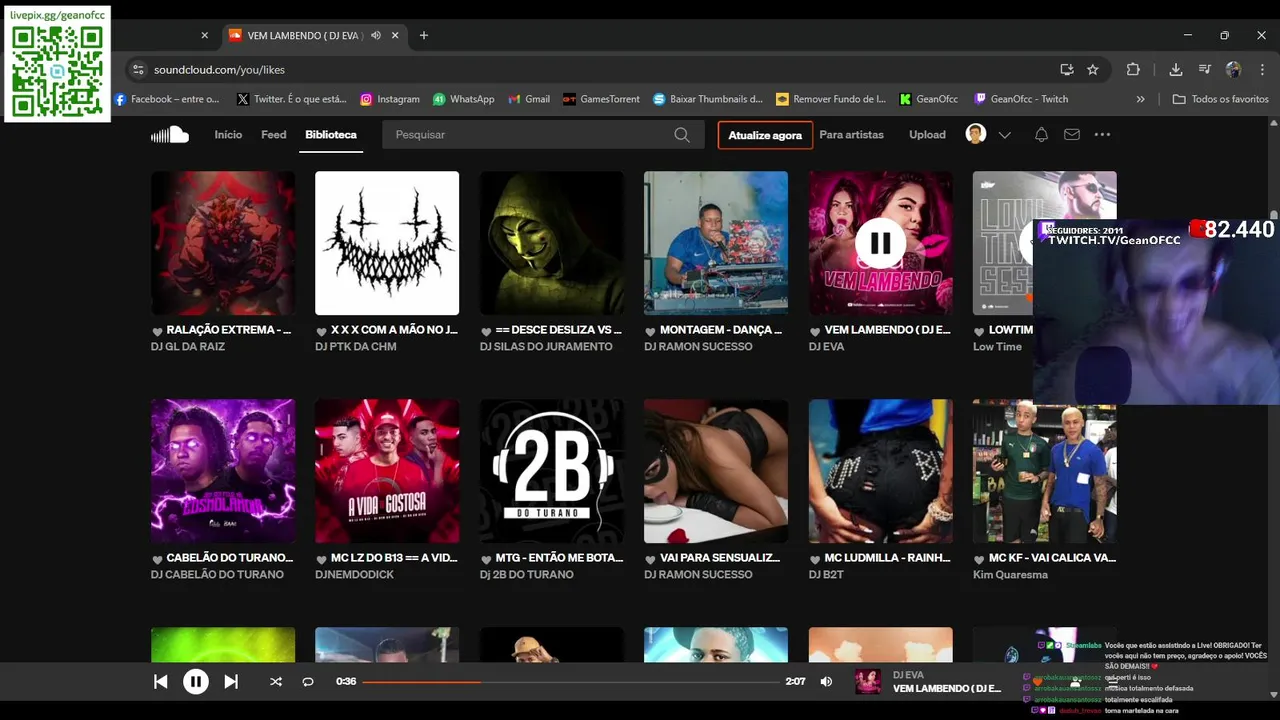This screenshot has height=720, width=1280.
Task: Open the Para artistas link
Action: click(852, 135)
